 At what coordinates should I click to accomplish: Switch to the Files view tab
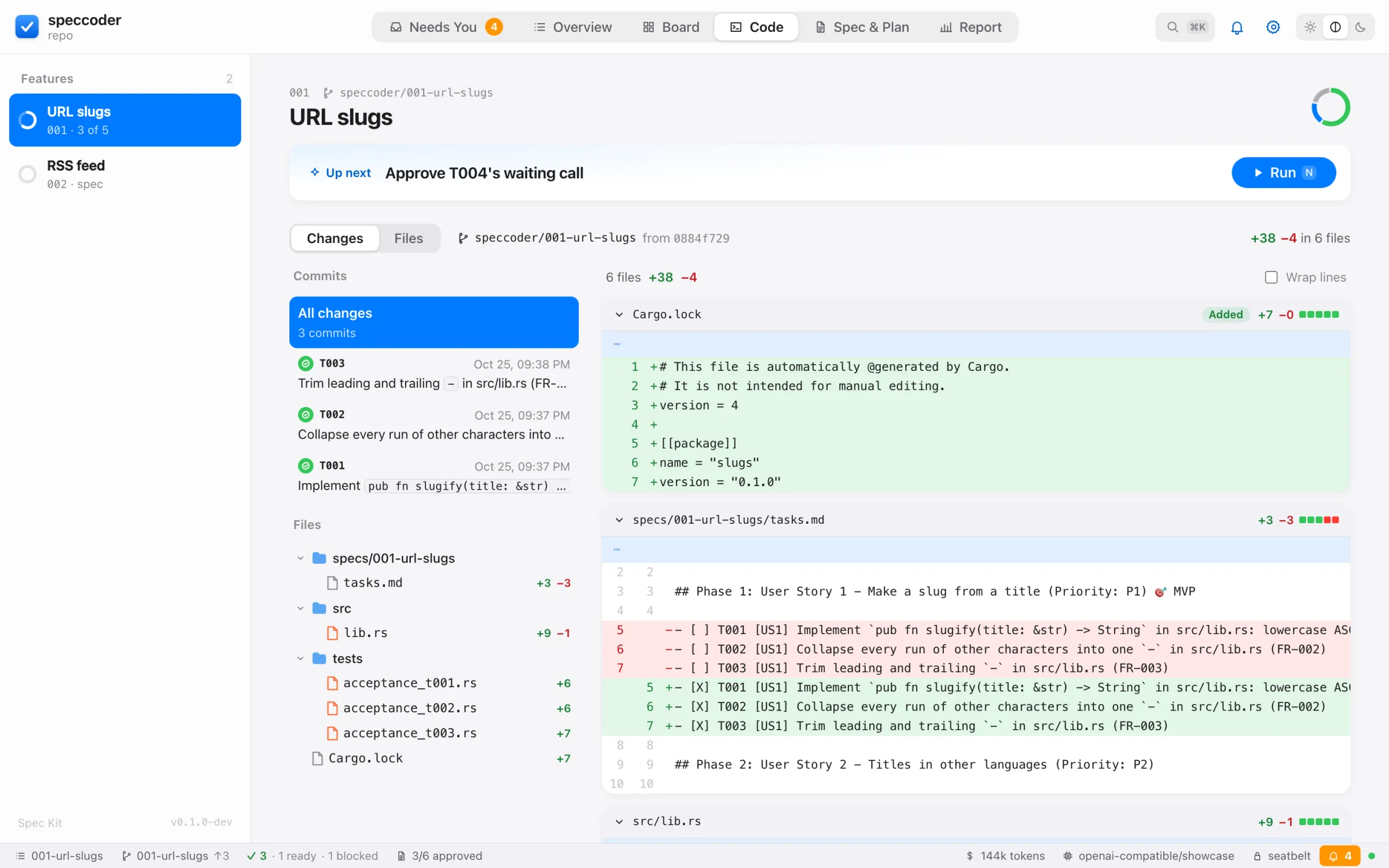point(409,238)
